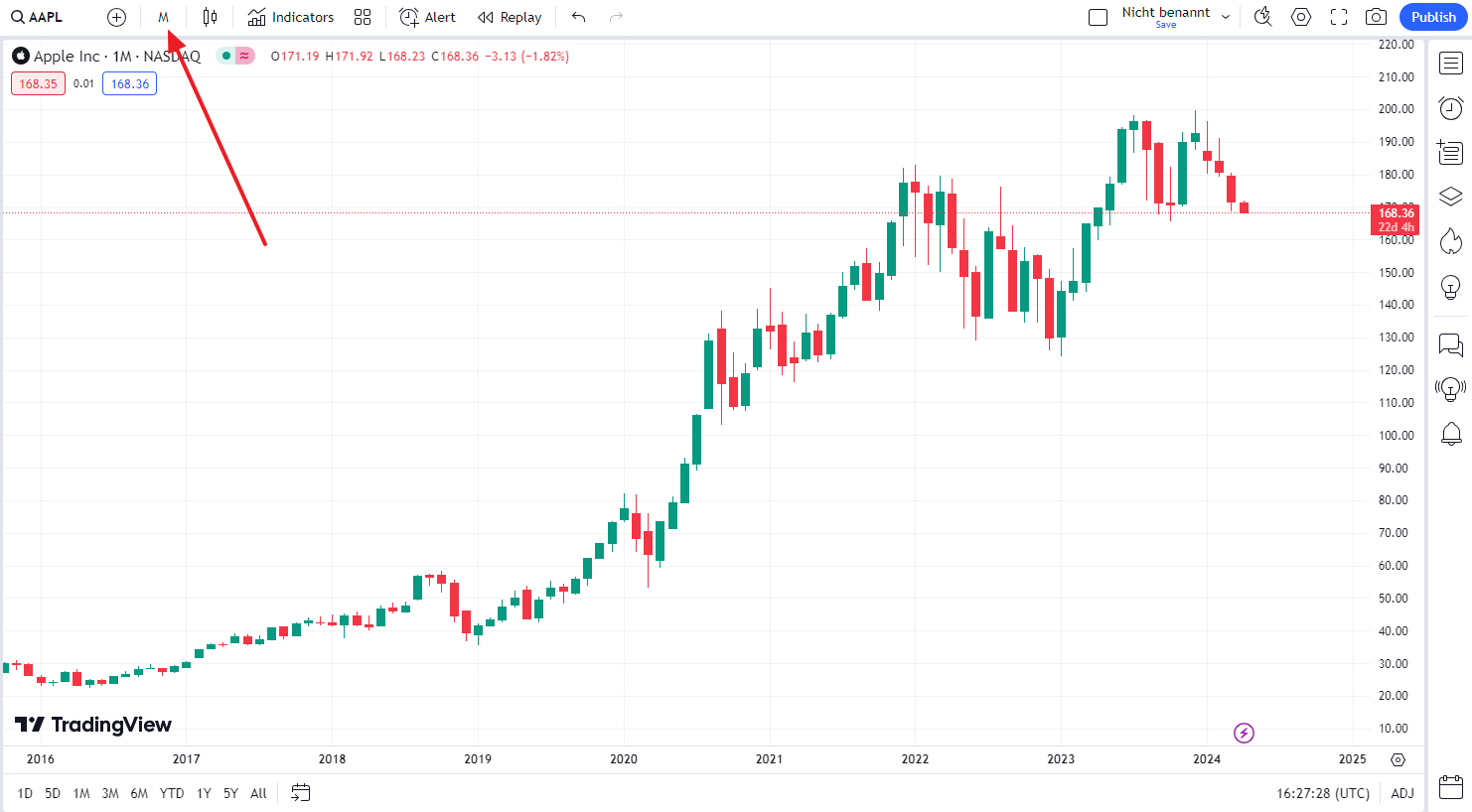Click the compare or add symbol plus icon
Viewport: 1472px width, 812px height.
pos(116,17)
